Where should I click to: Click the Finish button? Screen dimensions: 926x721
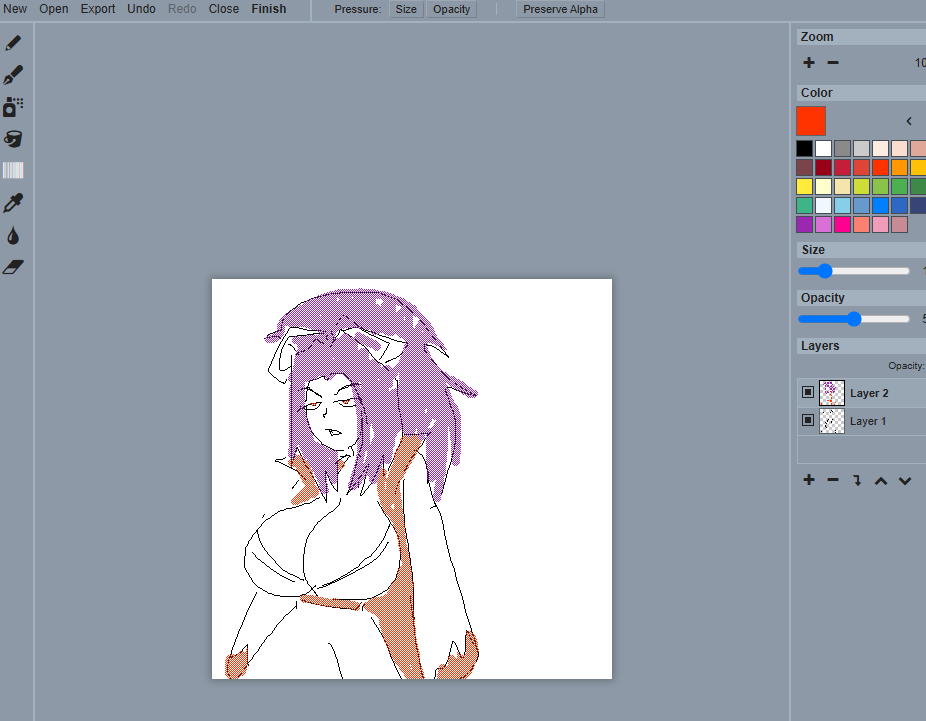click(269, 9)
